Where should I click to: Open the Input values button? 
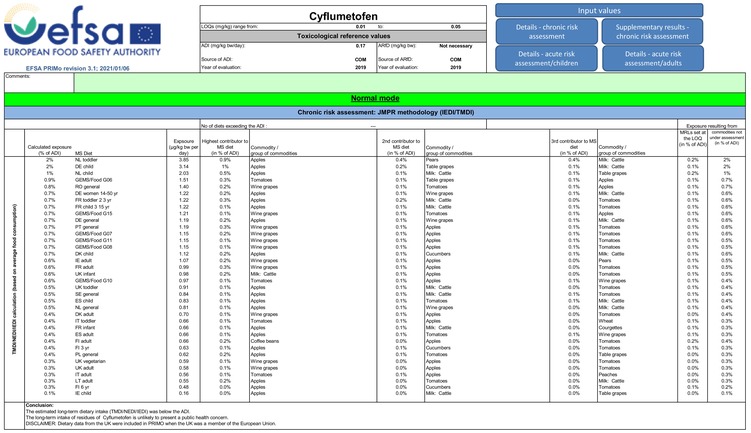pyautogui.click(x=599, y=10)
